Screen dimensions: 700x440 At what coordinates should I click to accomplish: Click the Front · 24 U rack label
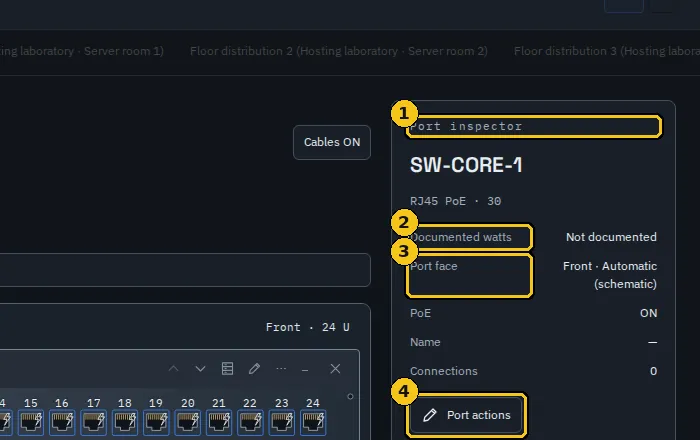[x=308, y=327]
